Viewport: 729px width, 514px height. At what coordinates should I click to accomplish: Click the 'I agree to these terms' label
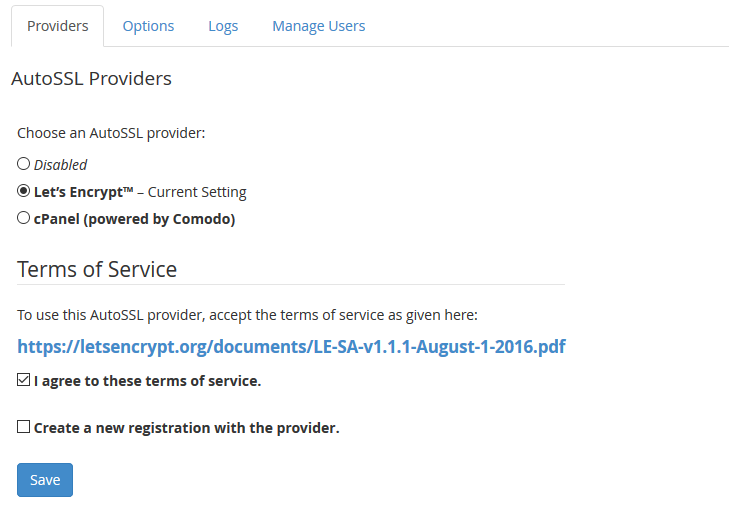pyautogui.click(x=147, y=381)
